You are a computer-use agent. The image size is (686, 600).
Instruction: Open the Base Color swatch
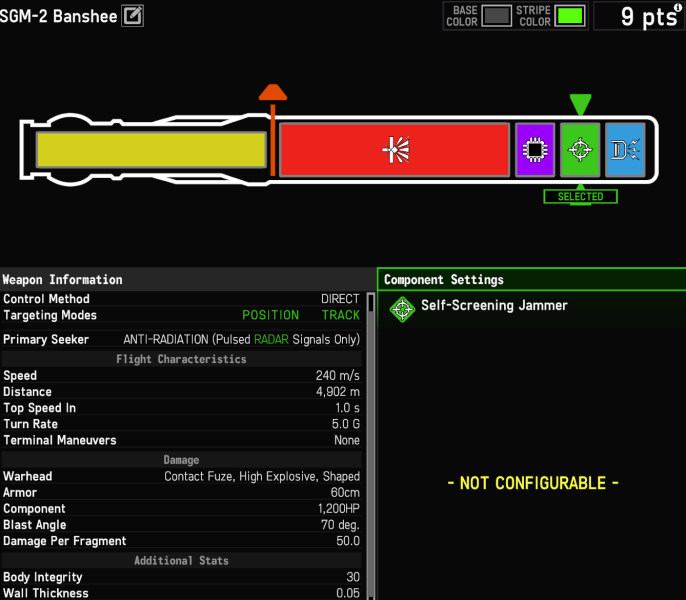[x=497, y=16]
